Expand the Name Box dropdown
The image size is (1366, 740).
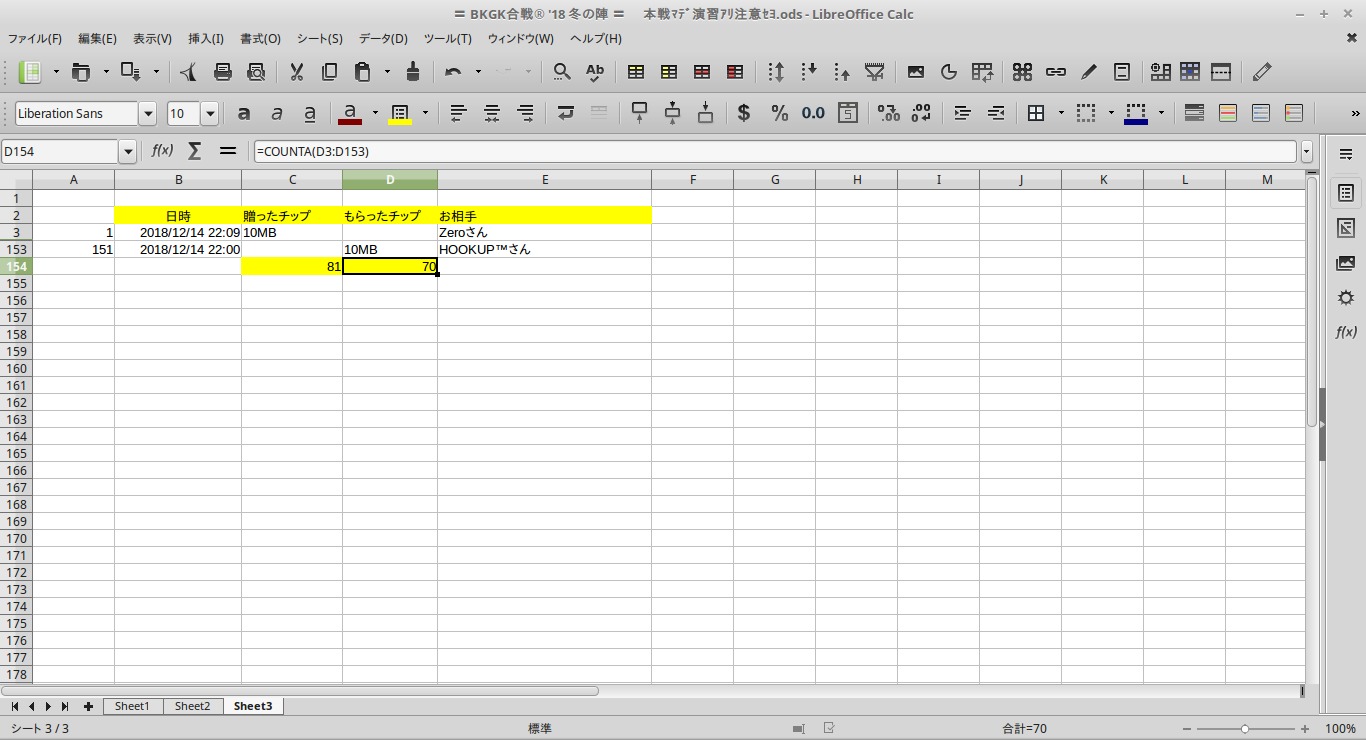pos(127,152)
